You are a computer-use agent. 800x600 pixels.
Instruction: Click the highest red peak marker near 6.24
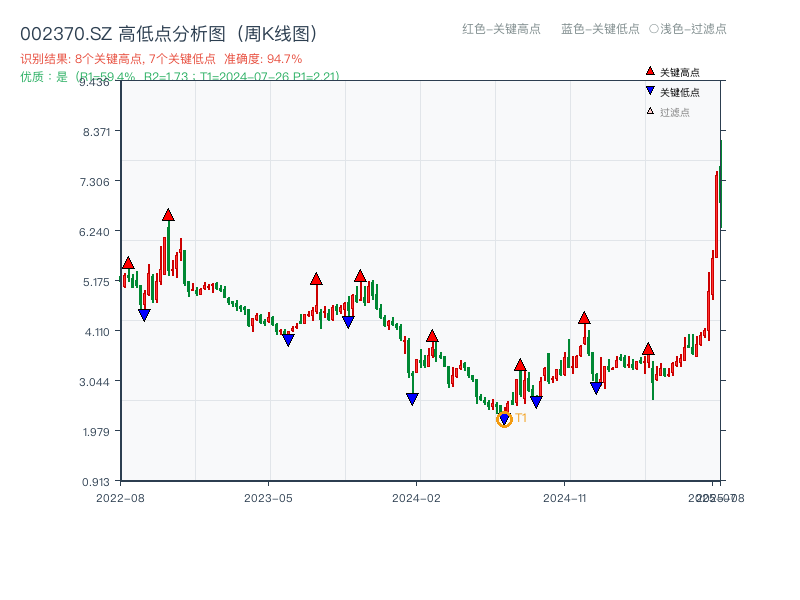168,215
